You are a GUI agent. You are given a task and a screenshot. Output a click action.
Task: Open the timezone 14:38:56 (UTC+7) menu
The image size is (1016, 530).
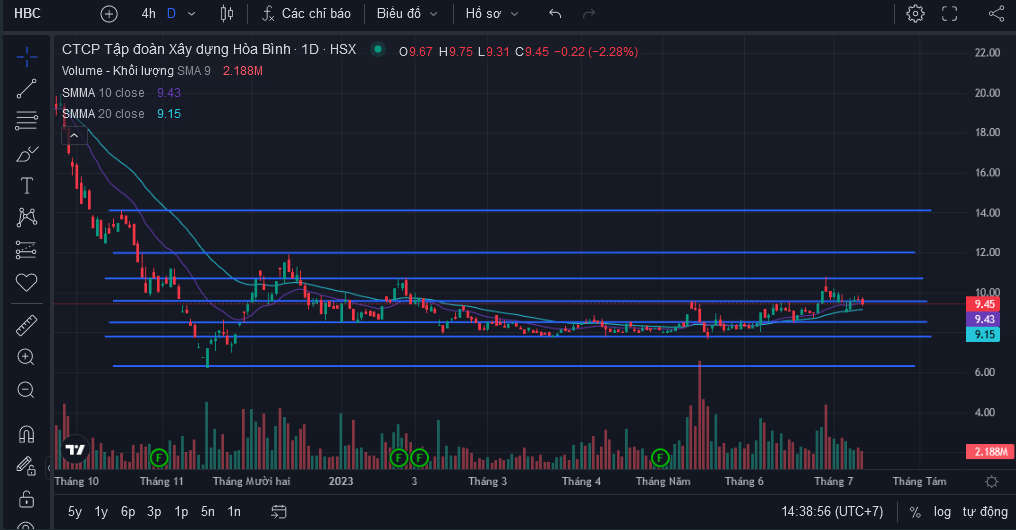832,512
